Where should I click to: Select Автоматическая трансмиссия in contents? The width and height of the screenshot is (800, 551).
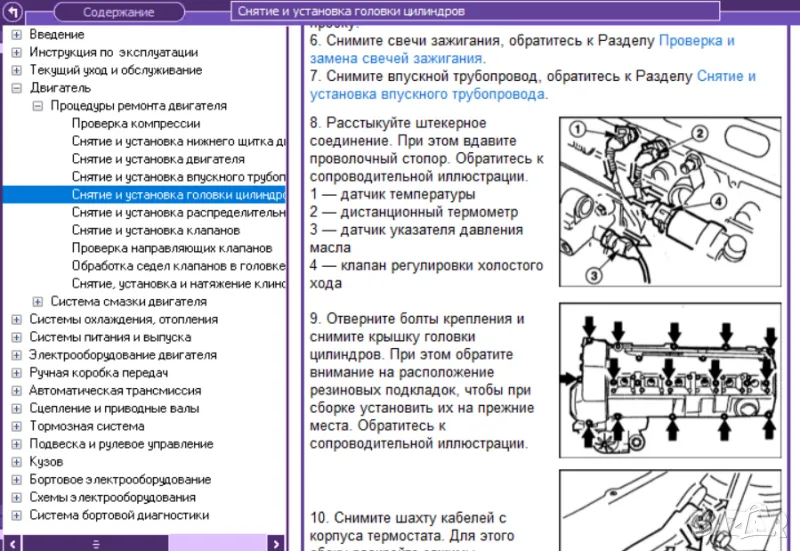pos(115,391)
